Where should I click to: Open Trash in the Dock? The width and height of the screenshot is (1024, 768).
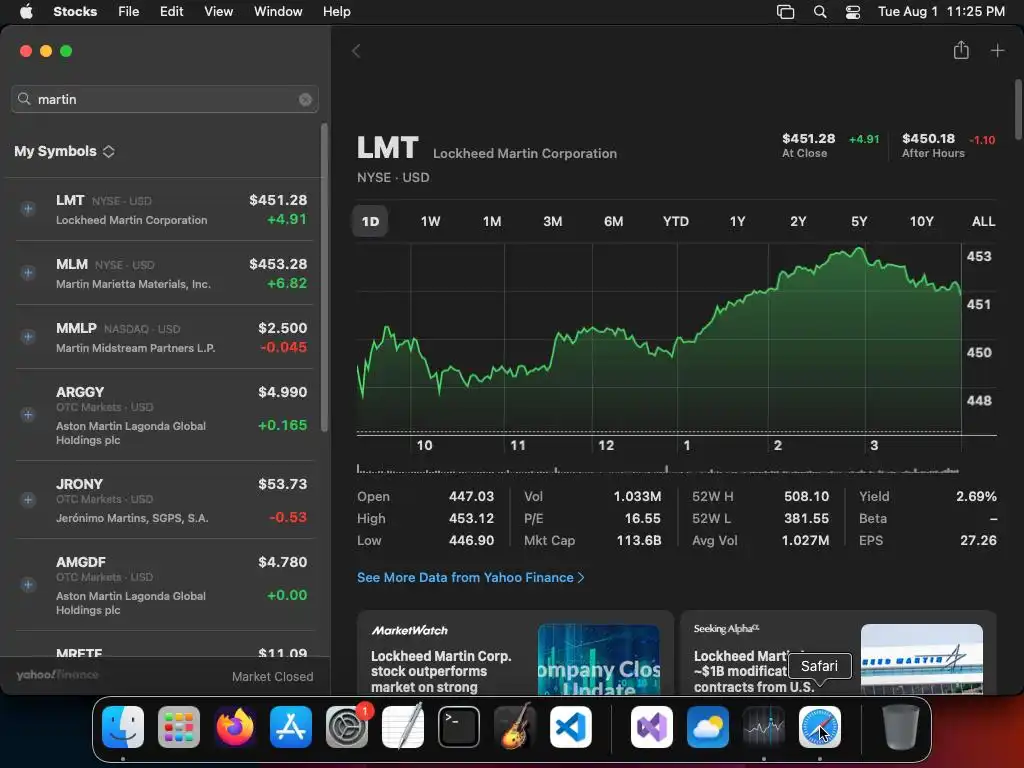tap(901, 727)
